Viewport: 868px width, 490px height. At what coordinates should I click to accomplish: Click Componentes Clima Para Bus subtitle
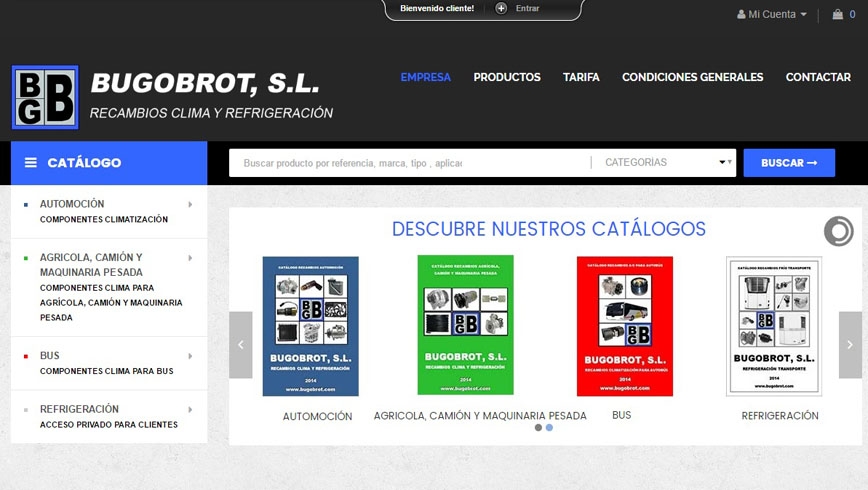(x=106, y=371)
